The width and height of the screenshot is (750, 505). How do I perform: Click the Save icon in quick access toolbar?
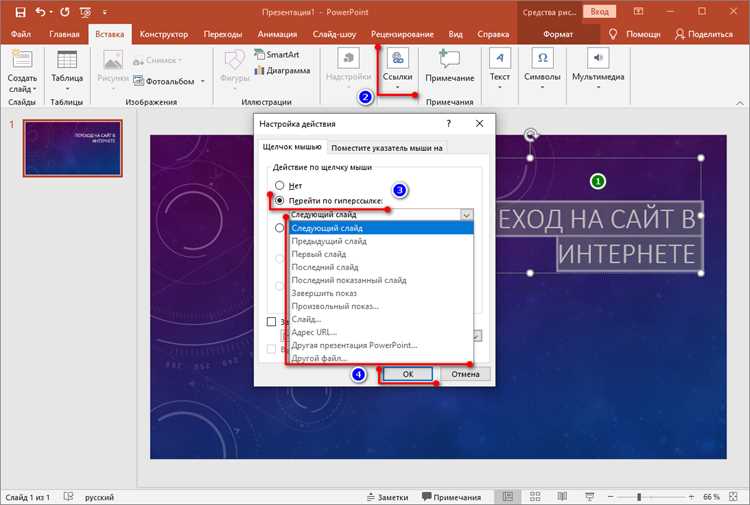(20, 12)
